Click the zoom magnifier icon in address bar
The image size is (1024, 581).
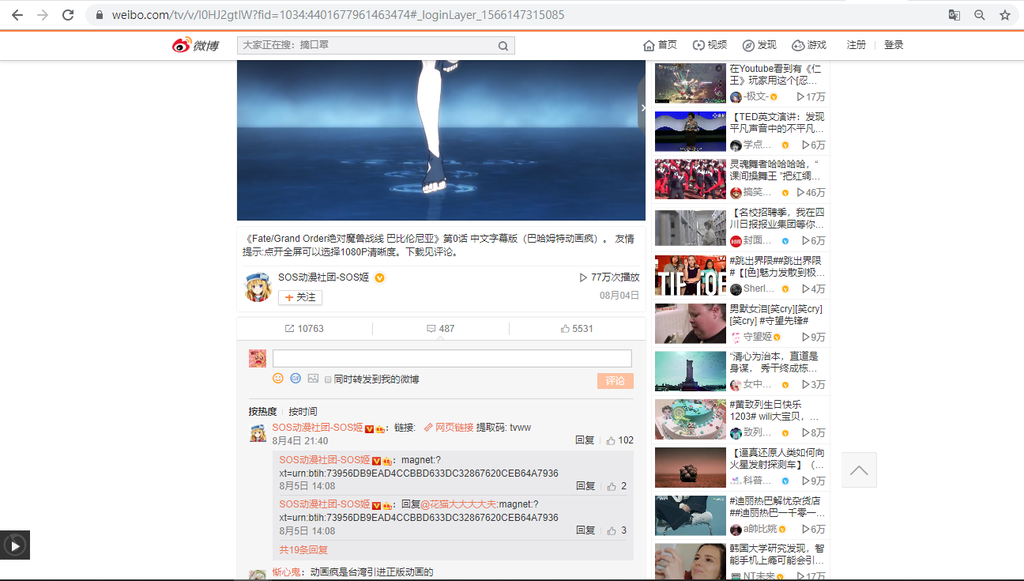980,15
